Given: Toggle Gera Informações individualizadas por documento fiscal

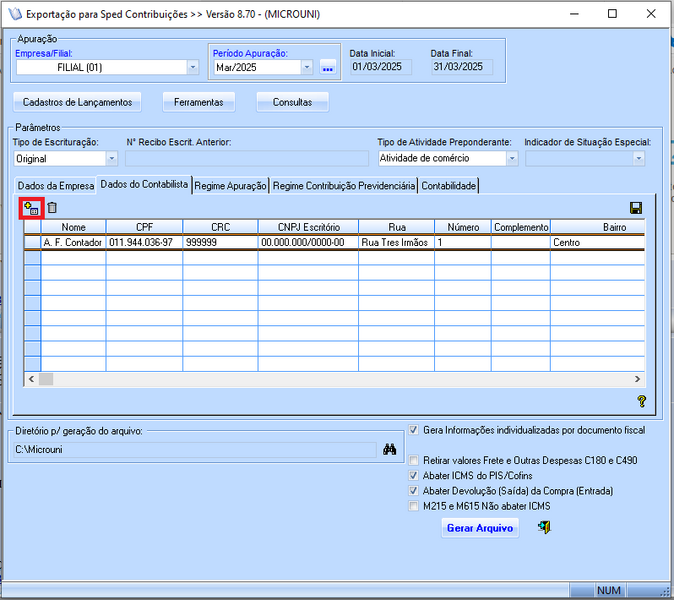Looking at the screenshot, I should click(414, 430).
